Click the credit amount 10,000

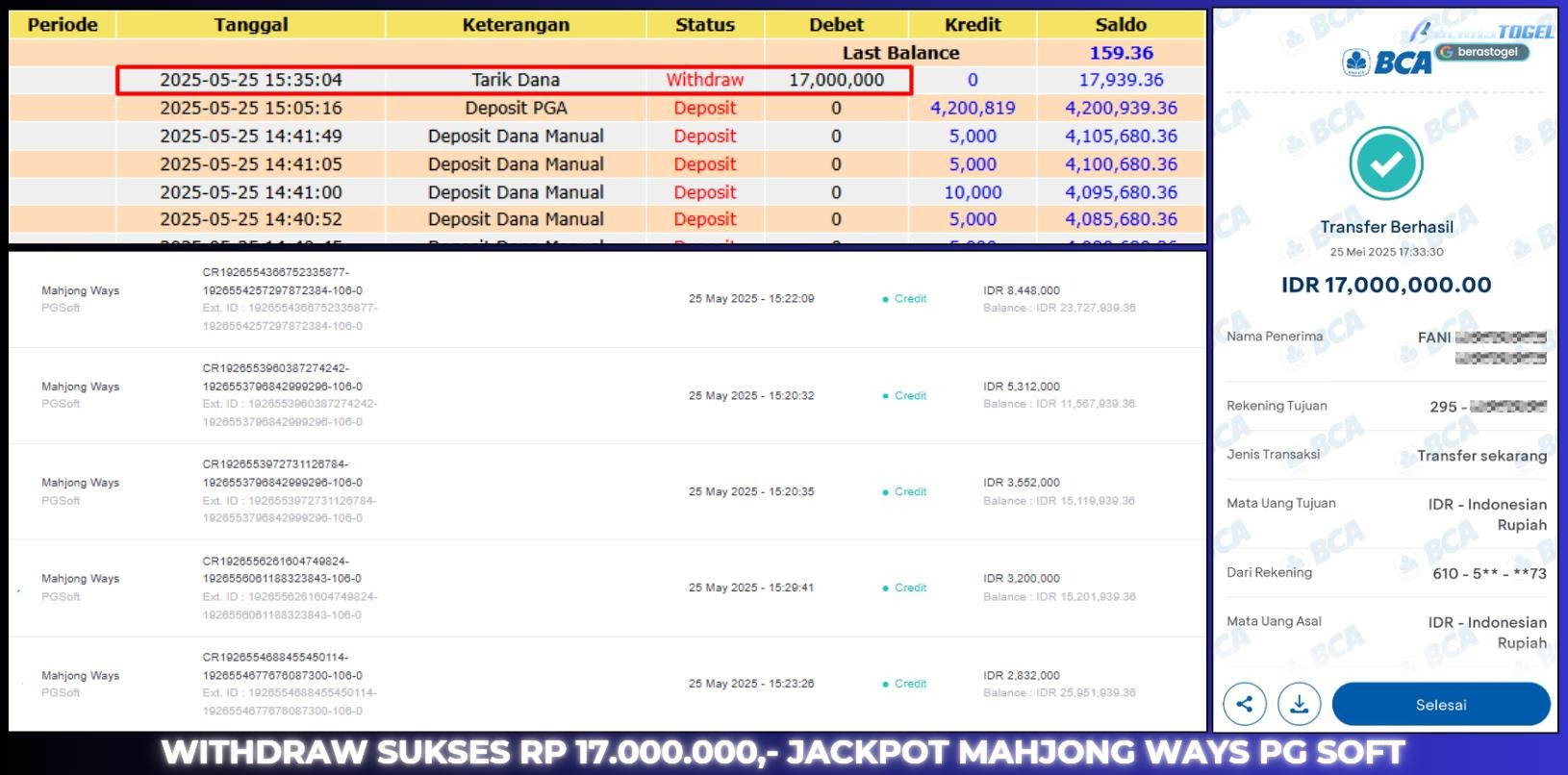click(973, 192)
